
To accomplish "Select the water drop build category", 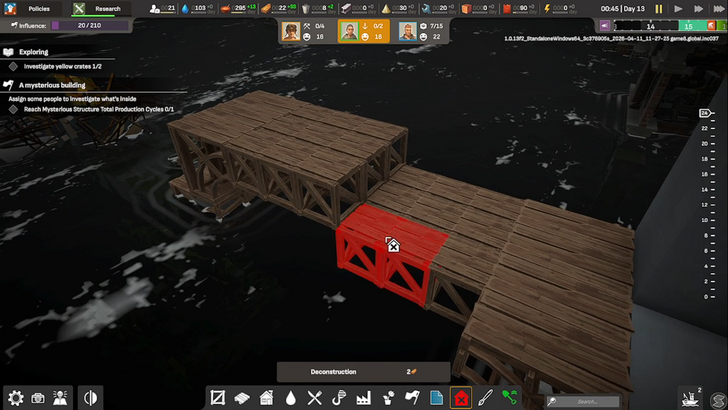I will pos(291,398).
